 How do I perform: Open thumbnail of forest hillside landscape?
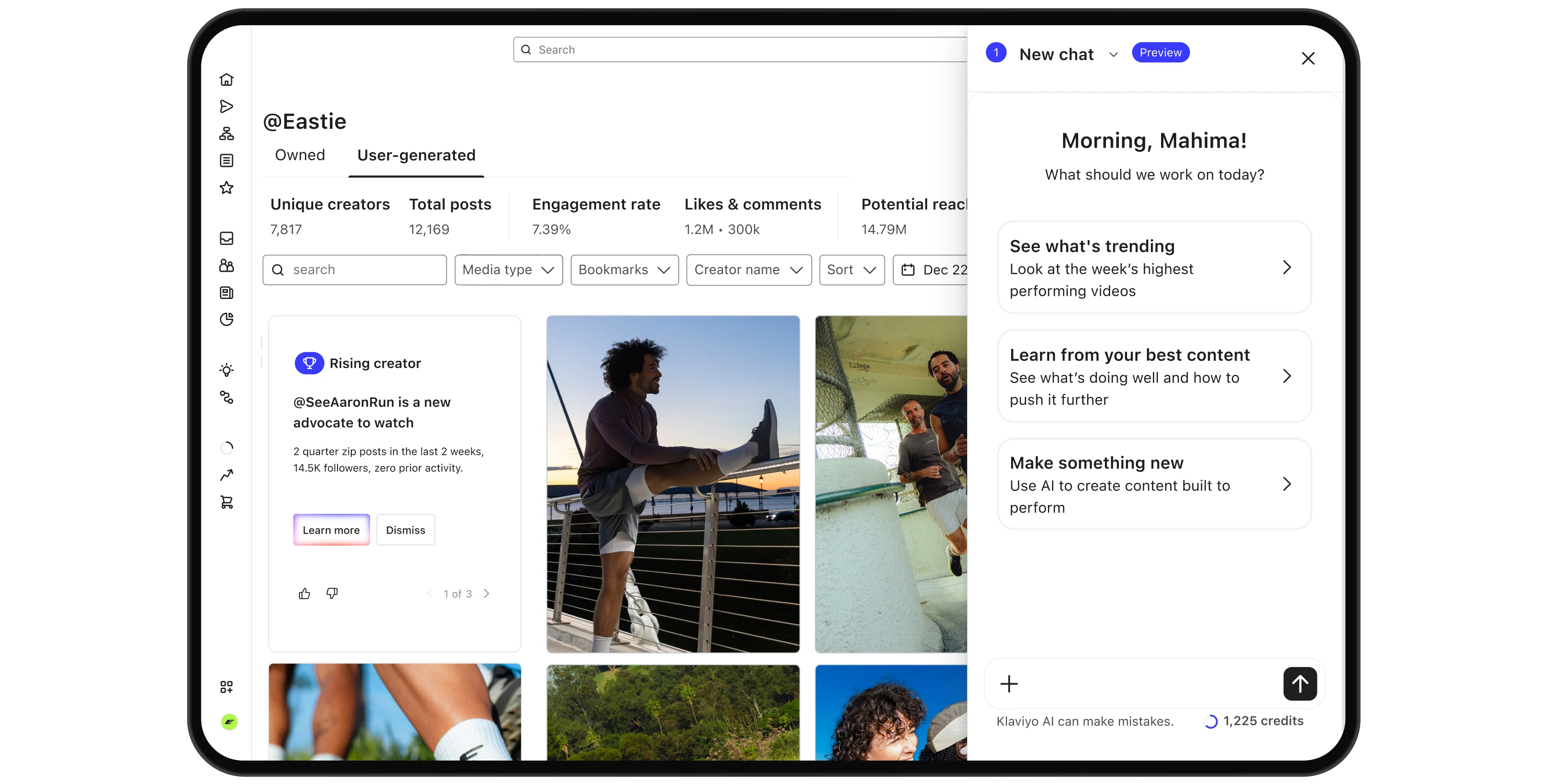tap(673, 712)
